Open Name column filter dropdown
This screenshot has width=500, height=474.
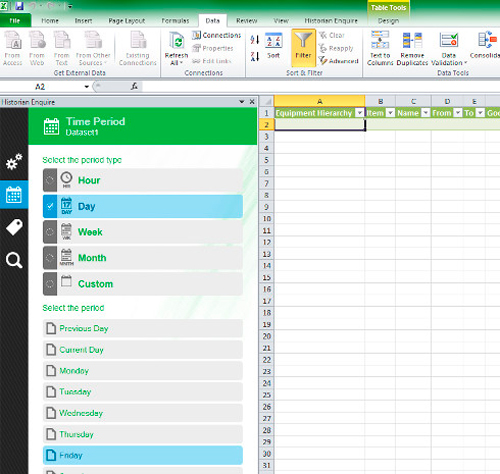coord(426,113)
